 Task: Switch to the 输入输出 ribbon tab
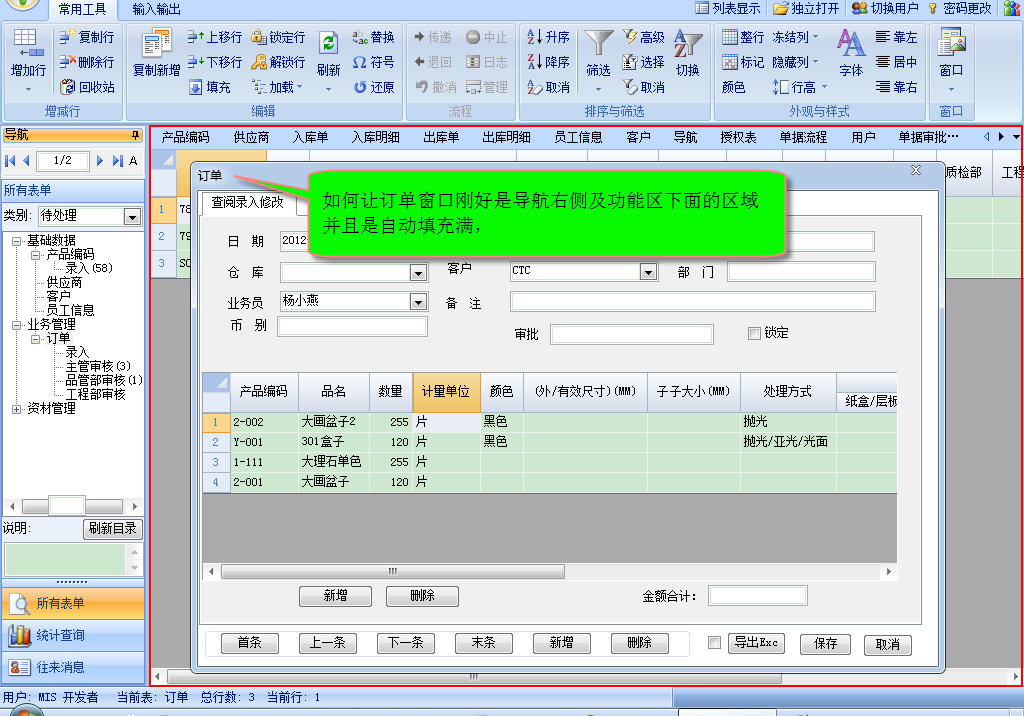coord(157,9)
